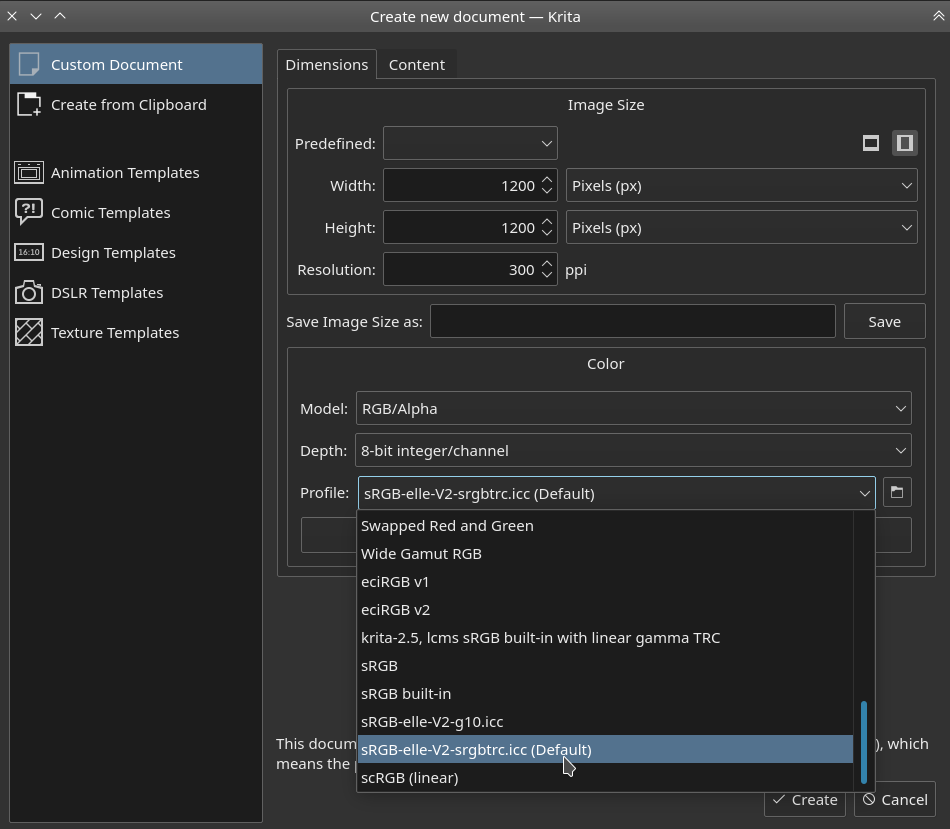Open the Predefined size dropdown

tap(470, 144)
